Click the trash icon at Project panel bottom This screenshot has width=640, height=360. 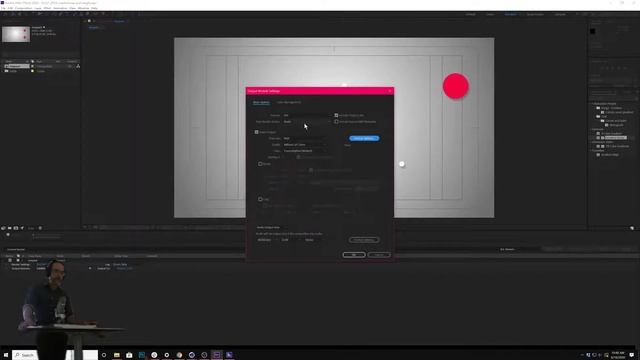[x=40, y=228]
